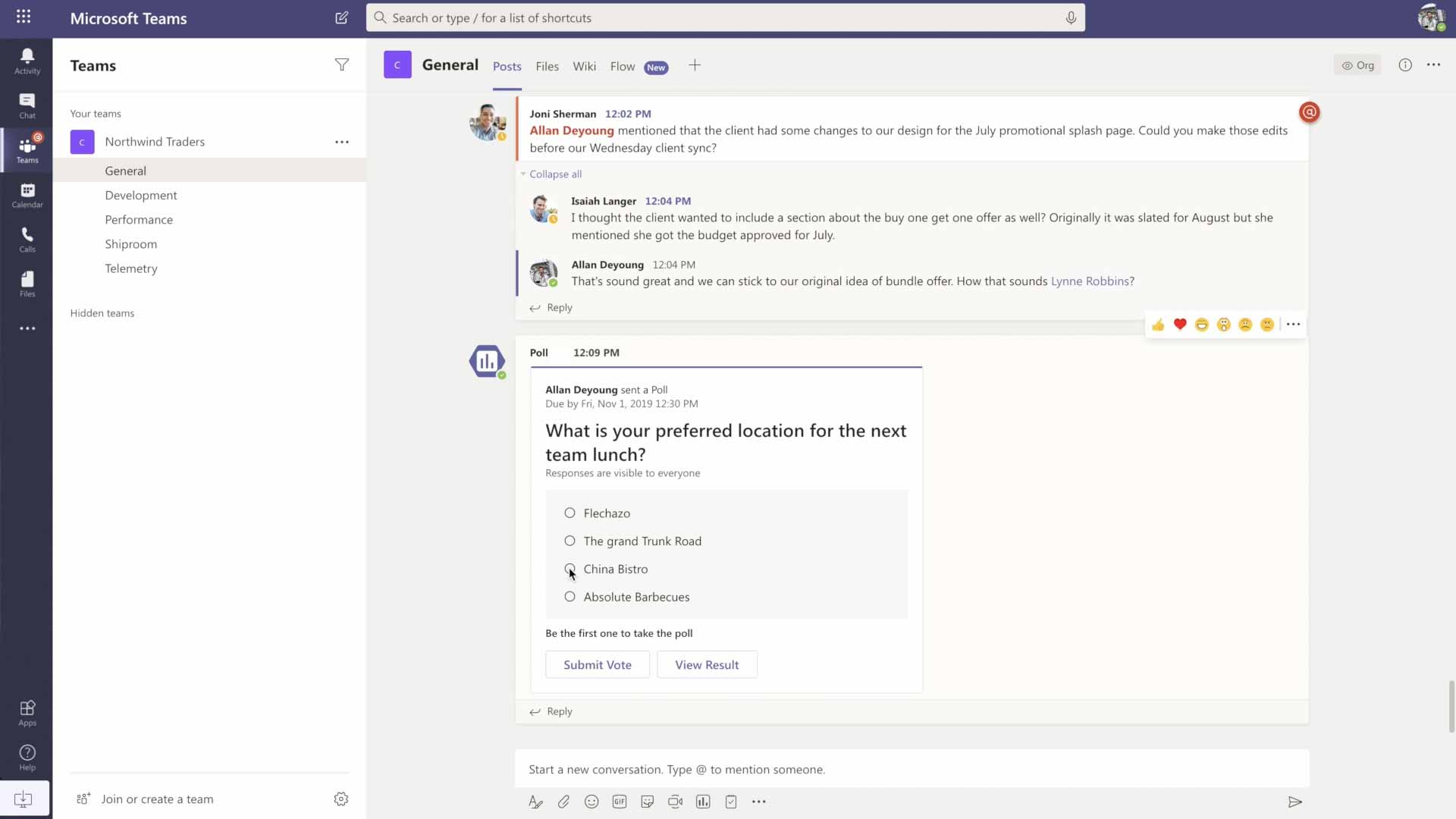
Task: React with laughing emoji
Action: click(1202, 325)
